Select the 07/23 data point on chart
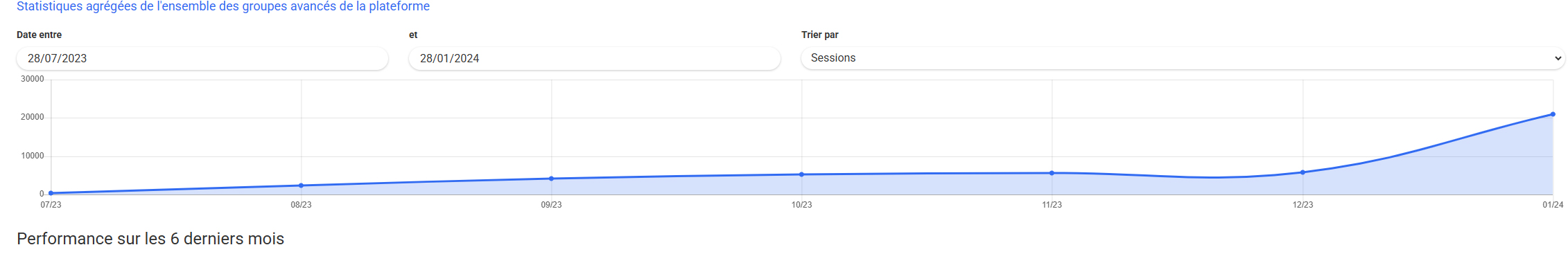 [51, 193]
